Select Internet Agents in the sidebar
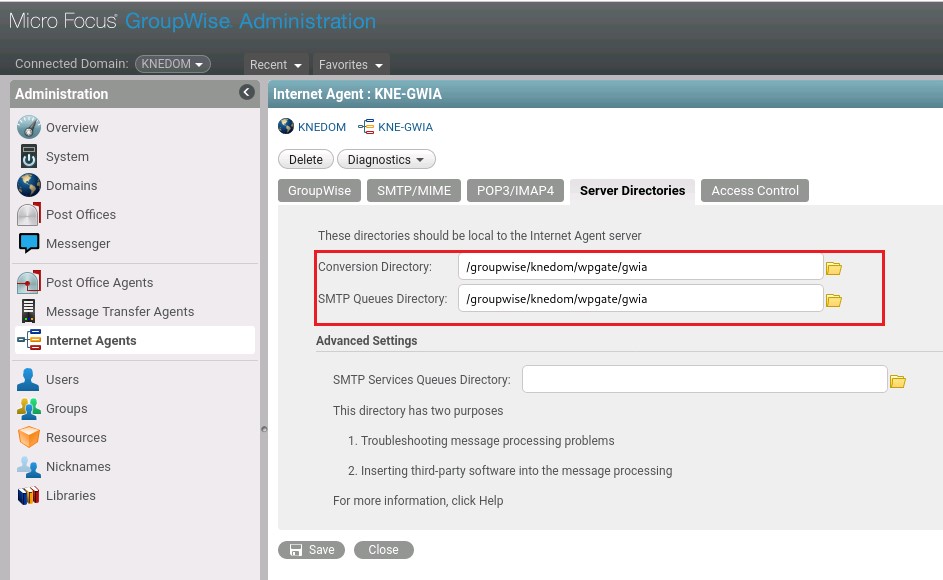The image size is (943, 580). pos(135,340)
